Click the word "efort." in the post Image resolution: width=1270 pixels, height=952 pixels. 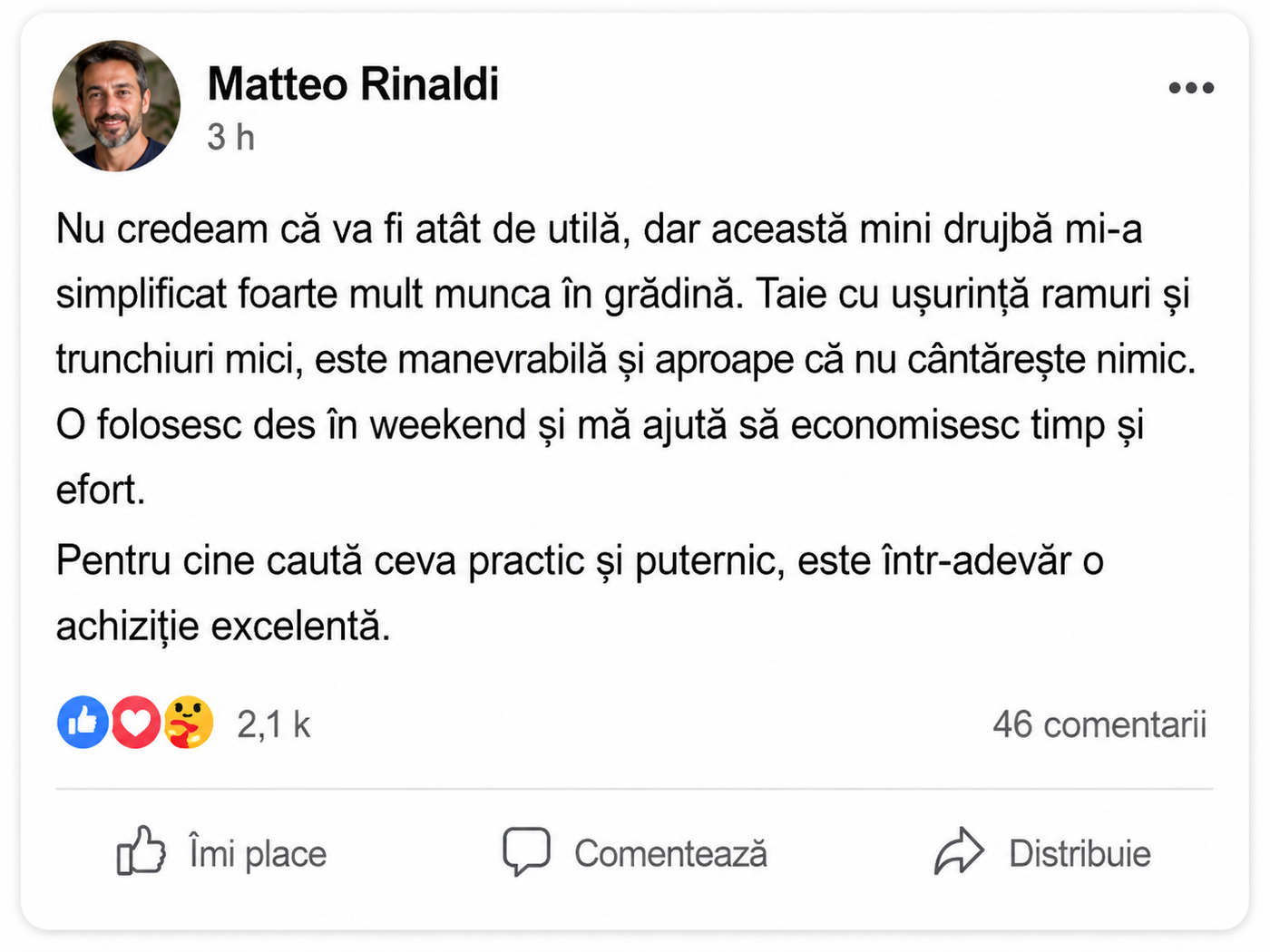[101, 490]
